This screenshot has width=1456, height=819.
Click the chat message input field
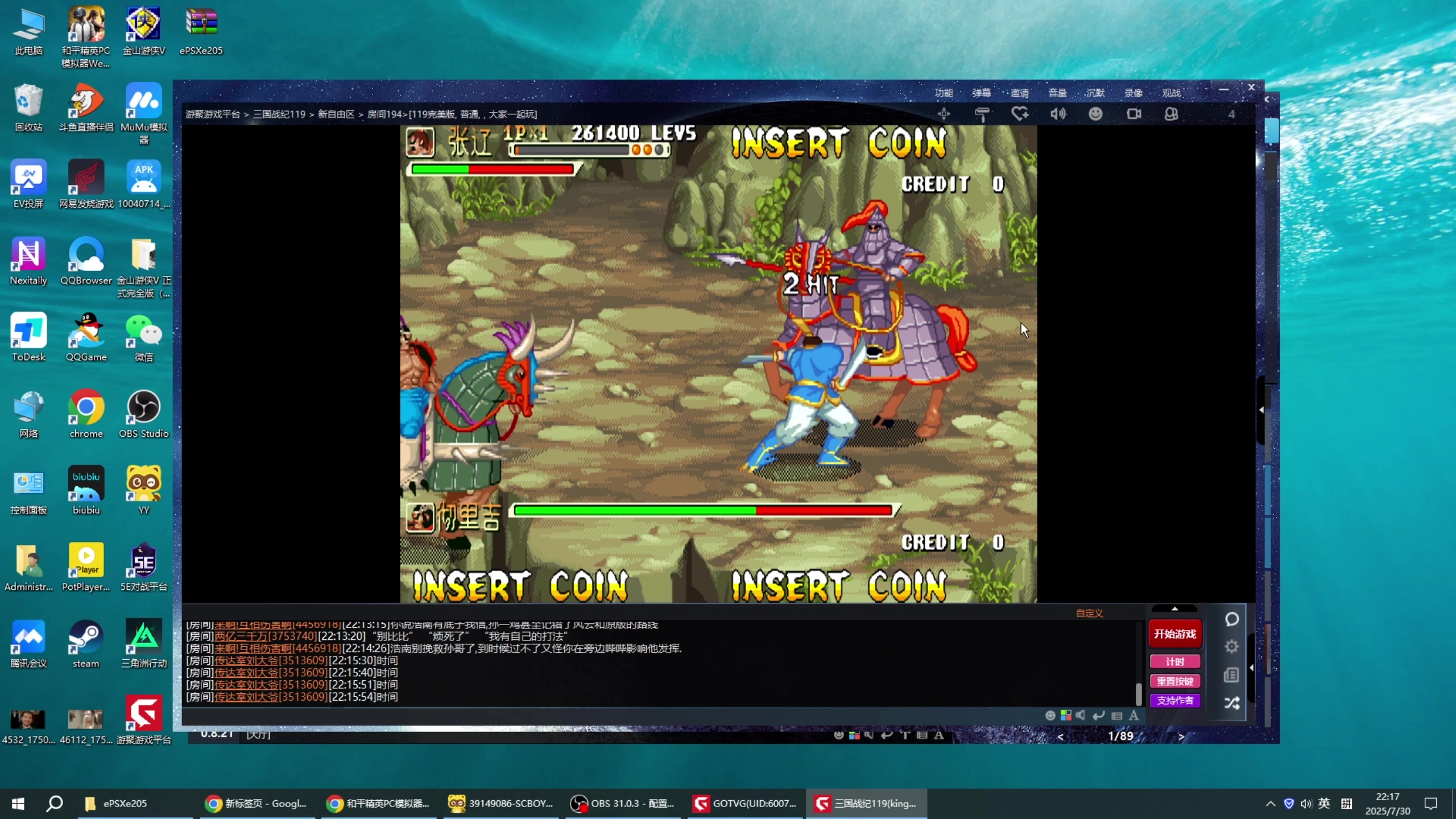611,716
